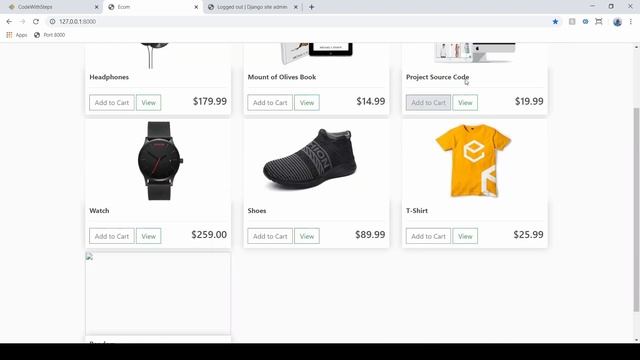Click the T-Shirt product title
Screen dimensions: 640x360
(x=417, y=211)
